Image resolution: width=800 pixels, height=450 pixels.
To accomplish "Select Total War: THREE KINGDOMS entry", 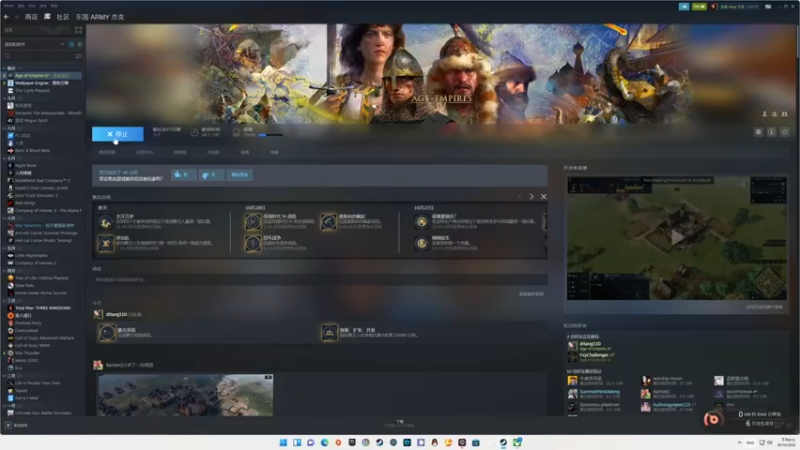I will [42, 308].
